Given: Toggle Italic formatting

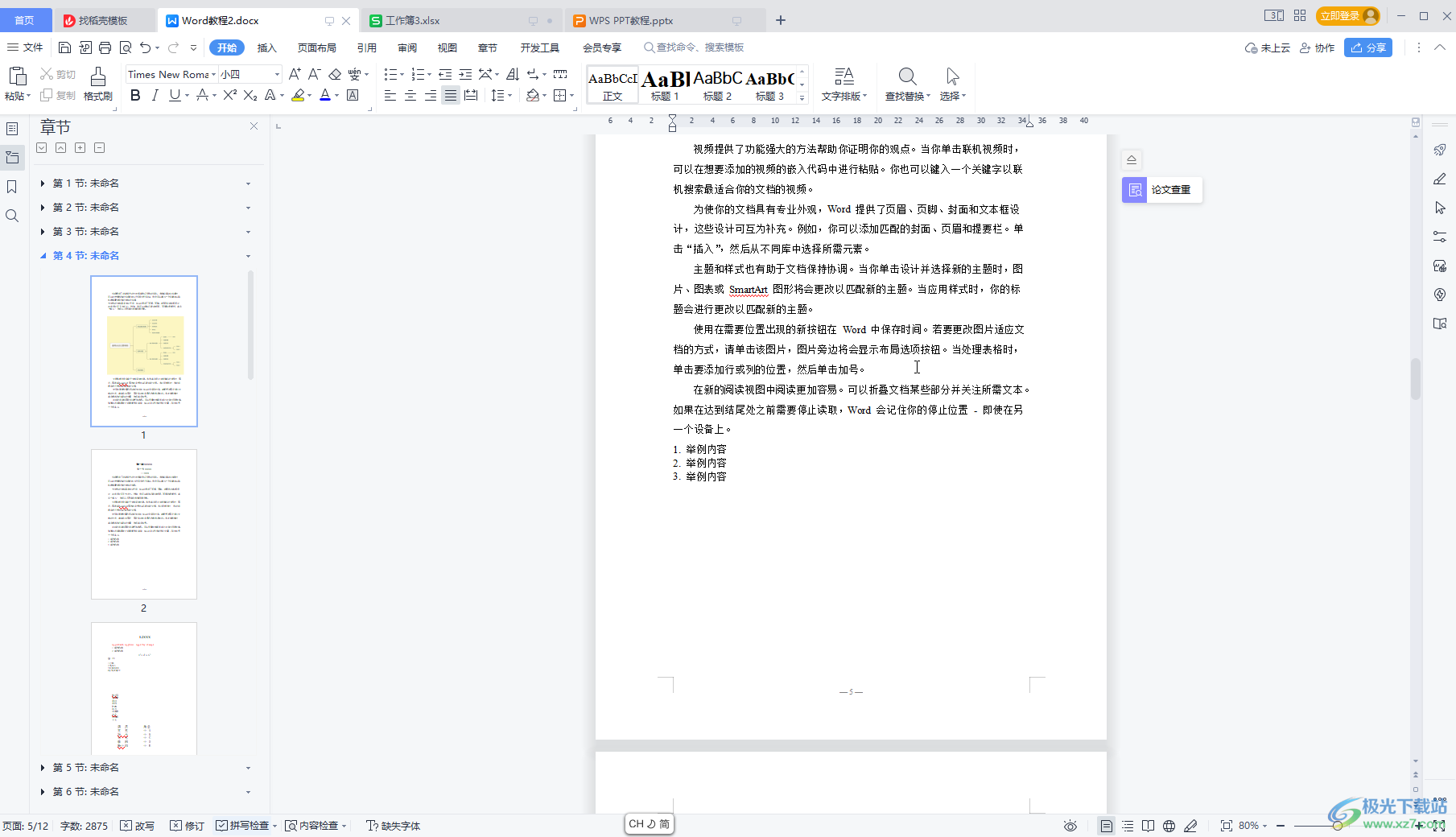Looking at the screenshot, I should tap(155, 96).
